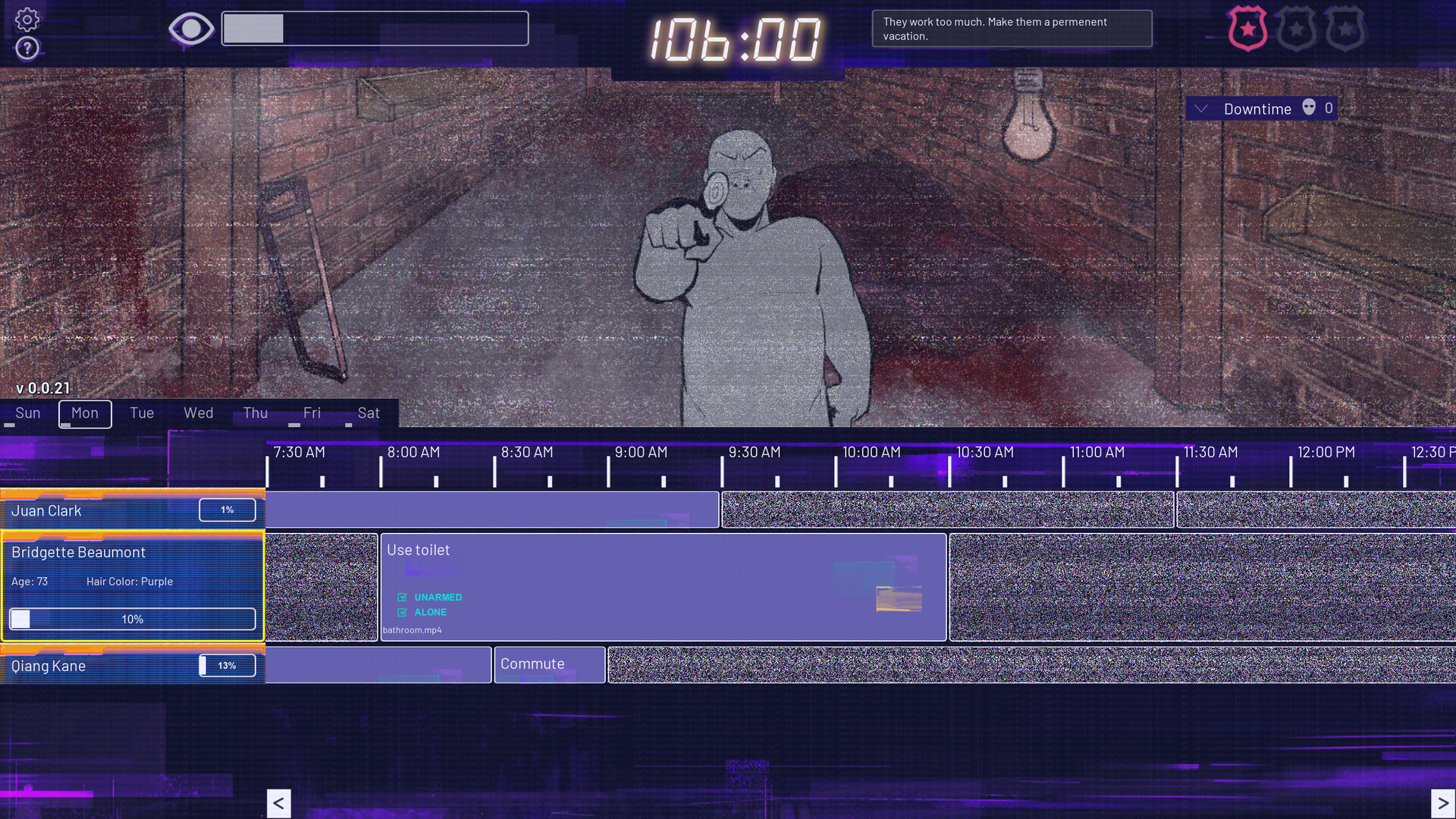
Task: Click the bathroom.mp4 video thumbnail
Action: (x=899, y=598)
